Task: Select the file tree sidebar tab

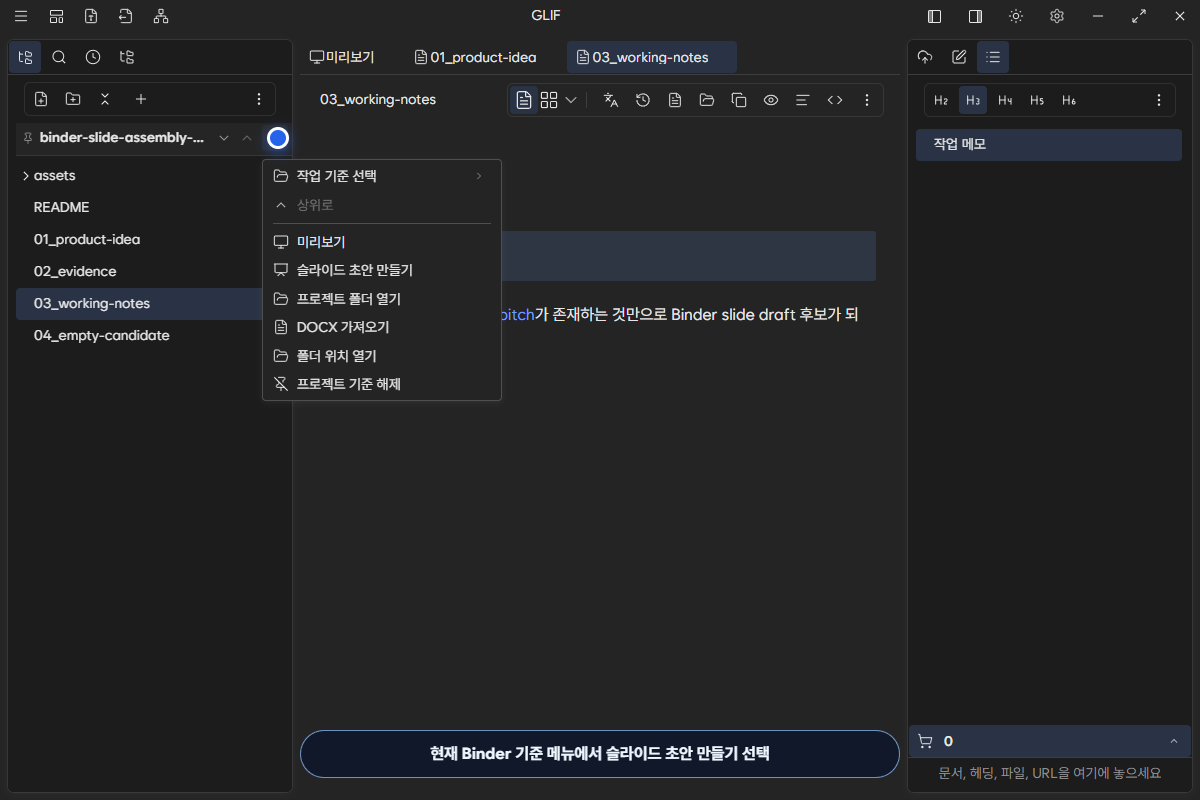Action: (25, 57)
